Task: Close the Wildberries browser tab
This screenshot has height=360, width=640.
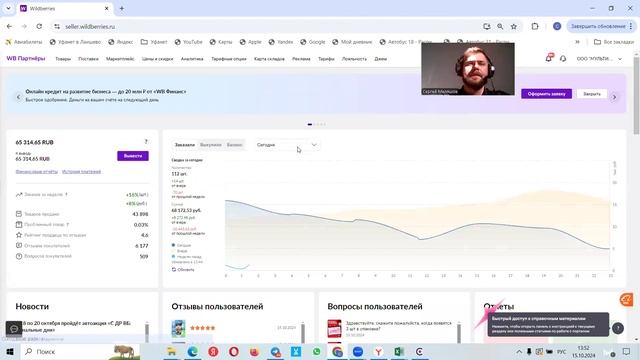Action: click(107, 8)
